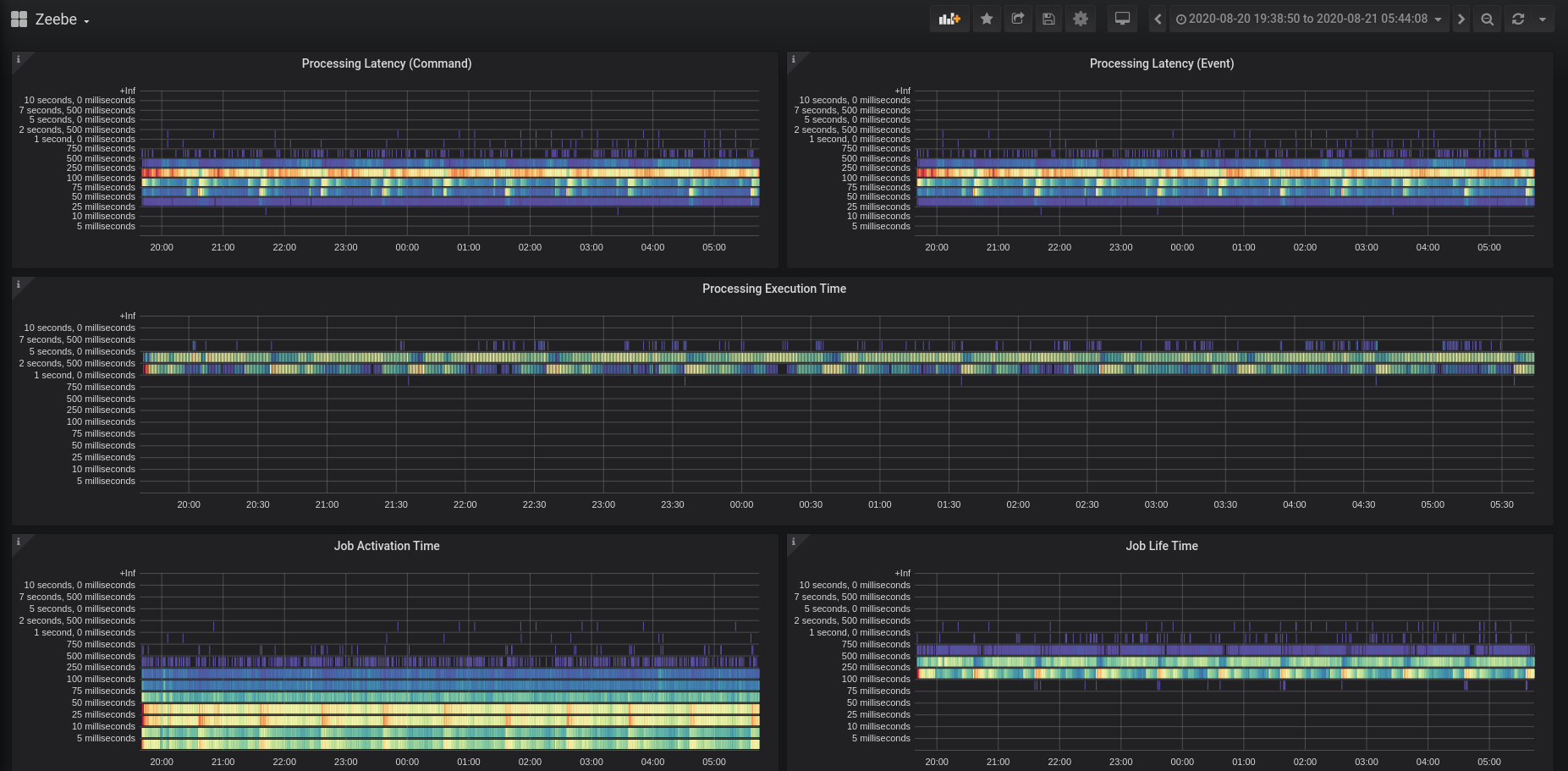The image size is (1568, 771).
Task: Click info icon on Processing Execution Time panel
Action: [x=19, y=284]
